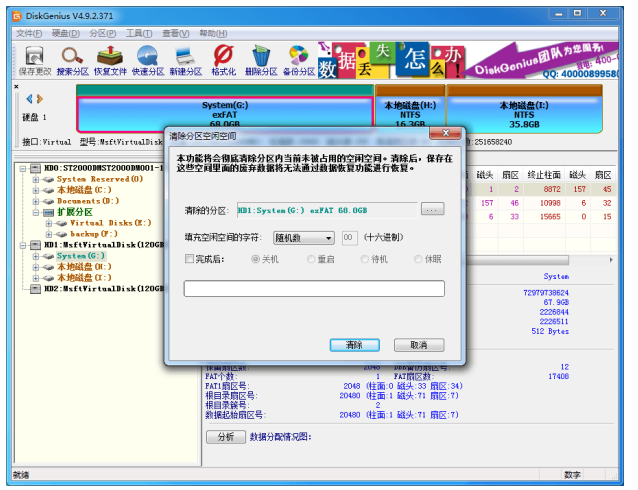Click the 终止柱面 column header
638x490 pixels.
[x=544, y=175]
